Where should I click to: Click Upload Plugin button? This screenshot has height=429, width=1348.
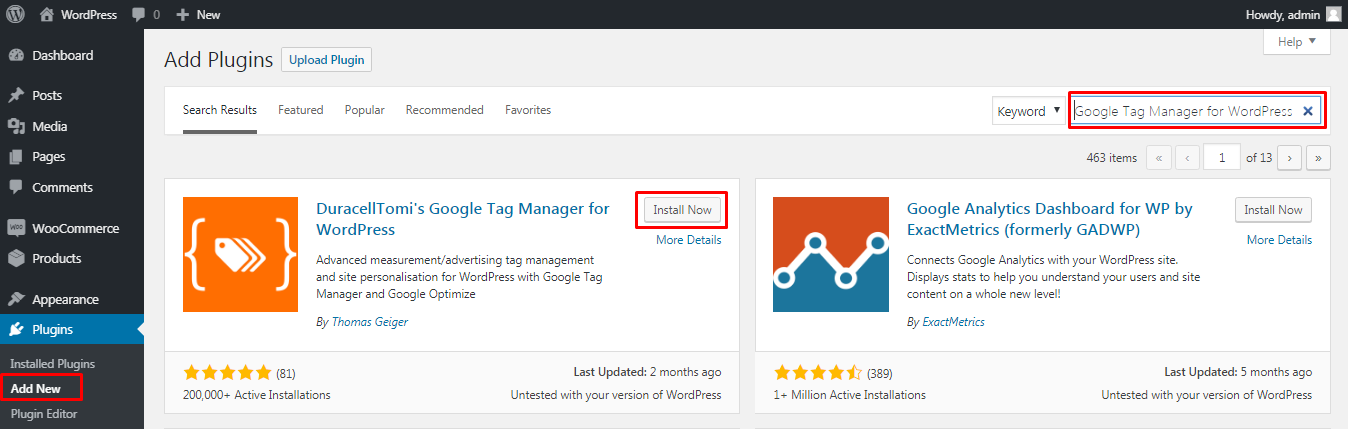point(326,60)
